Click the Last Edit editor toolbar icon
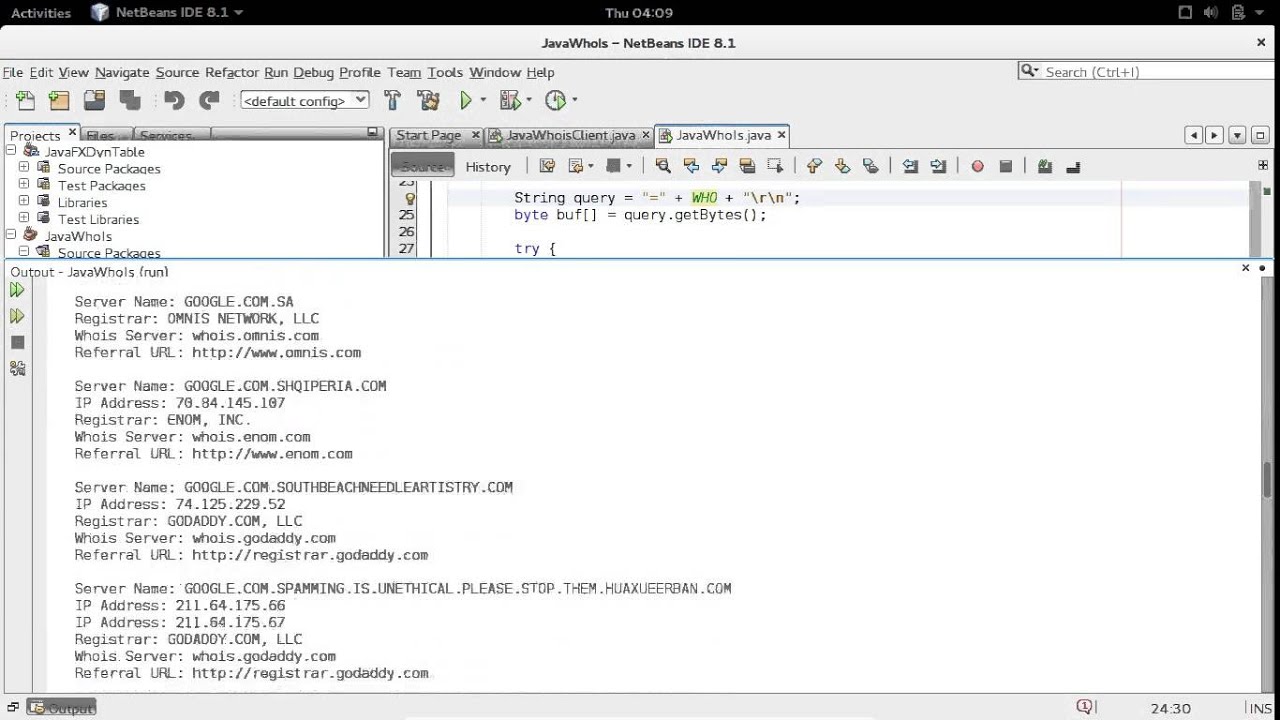 (x=547, y=166)
